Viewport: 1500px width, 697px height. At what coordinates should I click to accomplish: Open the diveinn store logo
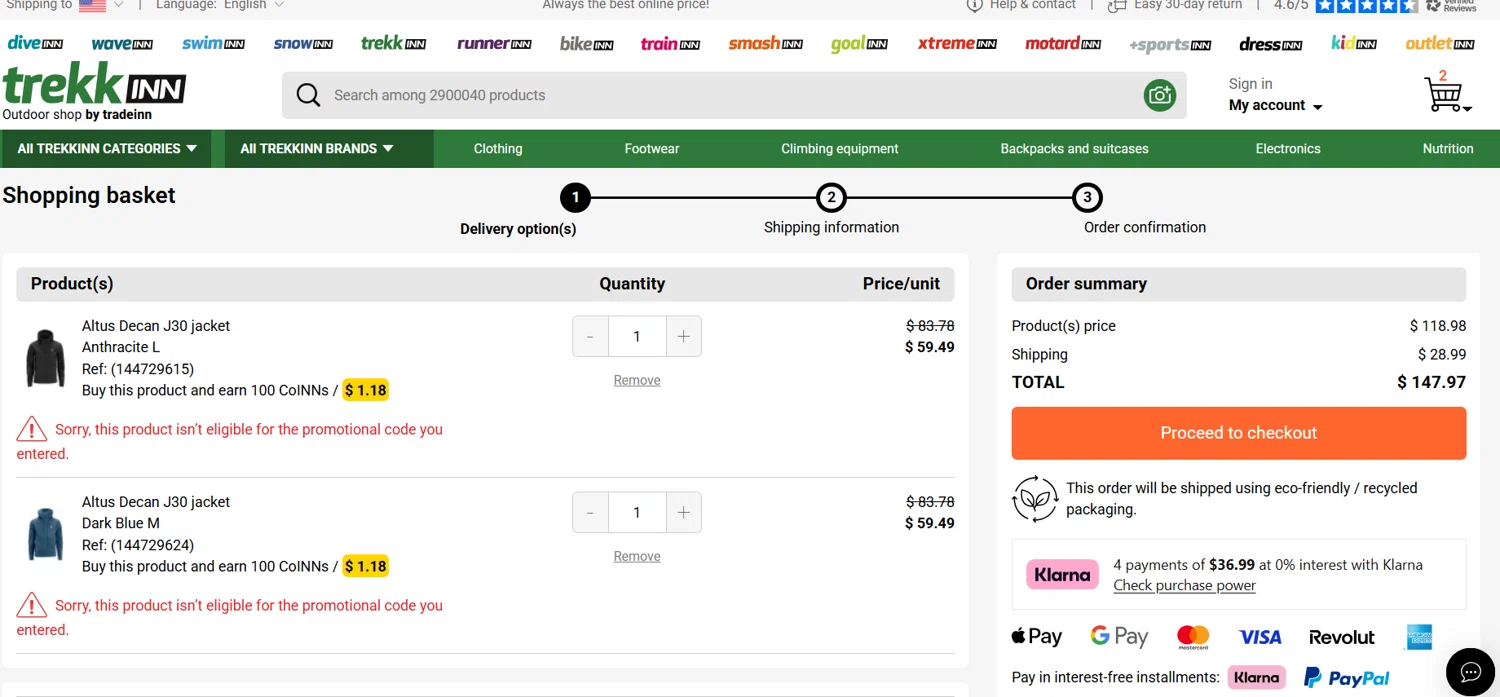(35, 43)
